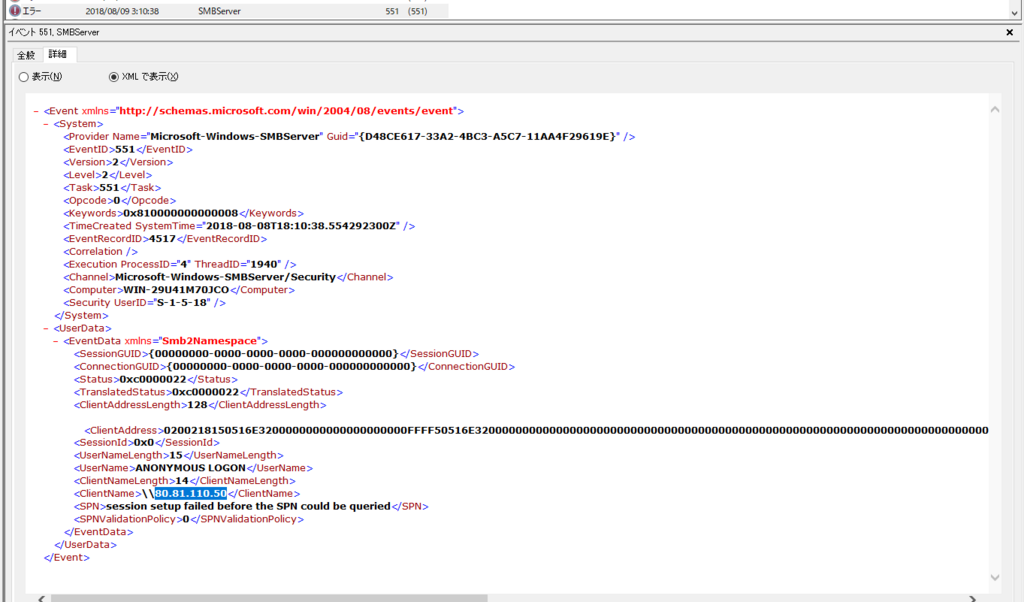Click the UserNameLength 15 line
This screenshot has width=1024, height=602.
(x=179, y=455)
